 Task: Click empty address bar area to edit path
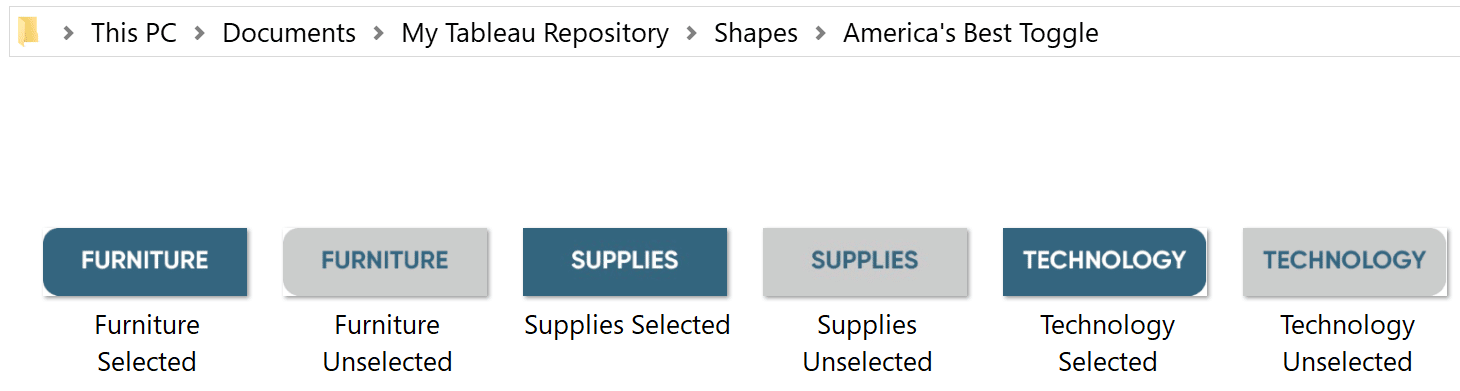[1280, 33]
